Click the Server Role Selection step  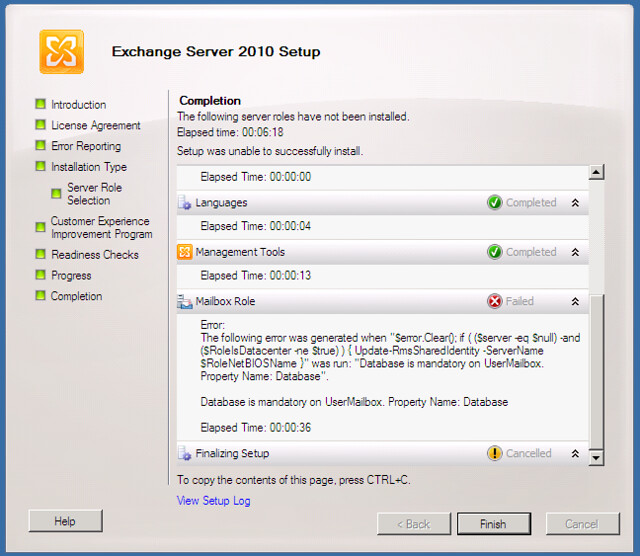pos(94,194)
